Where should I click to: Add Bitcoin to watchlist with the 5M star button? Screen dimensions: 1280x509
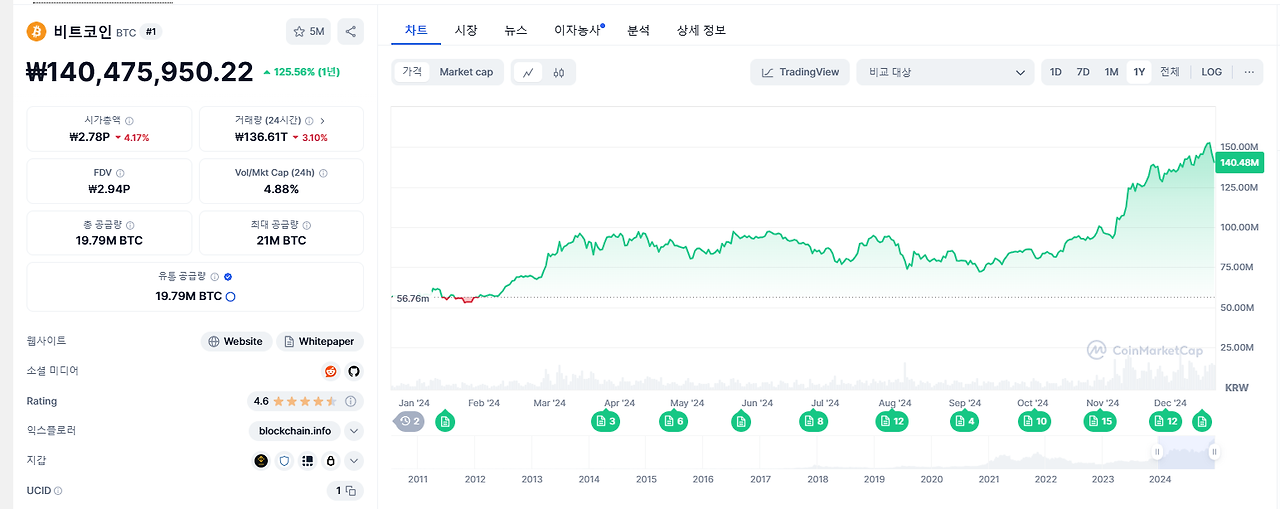[x=308, y=31]
